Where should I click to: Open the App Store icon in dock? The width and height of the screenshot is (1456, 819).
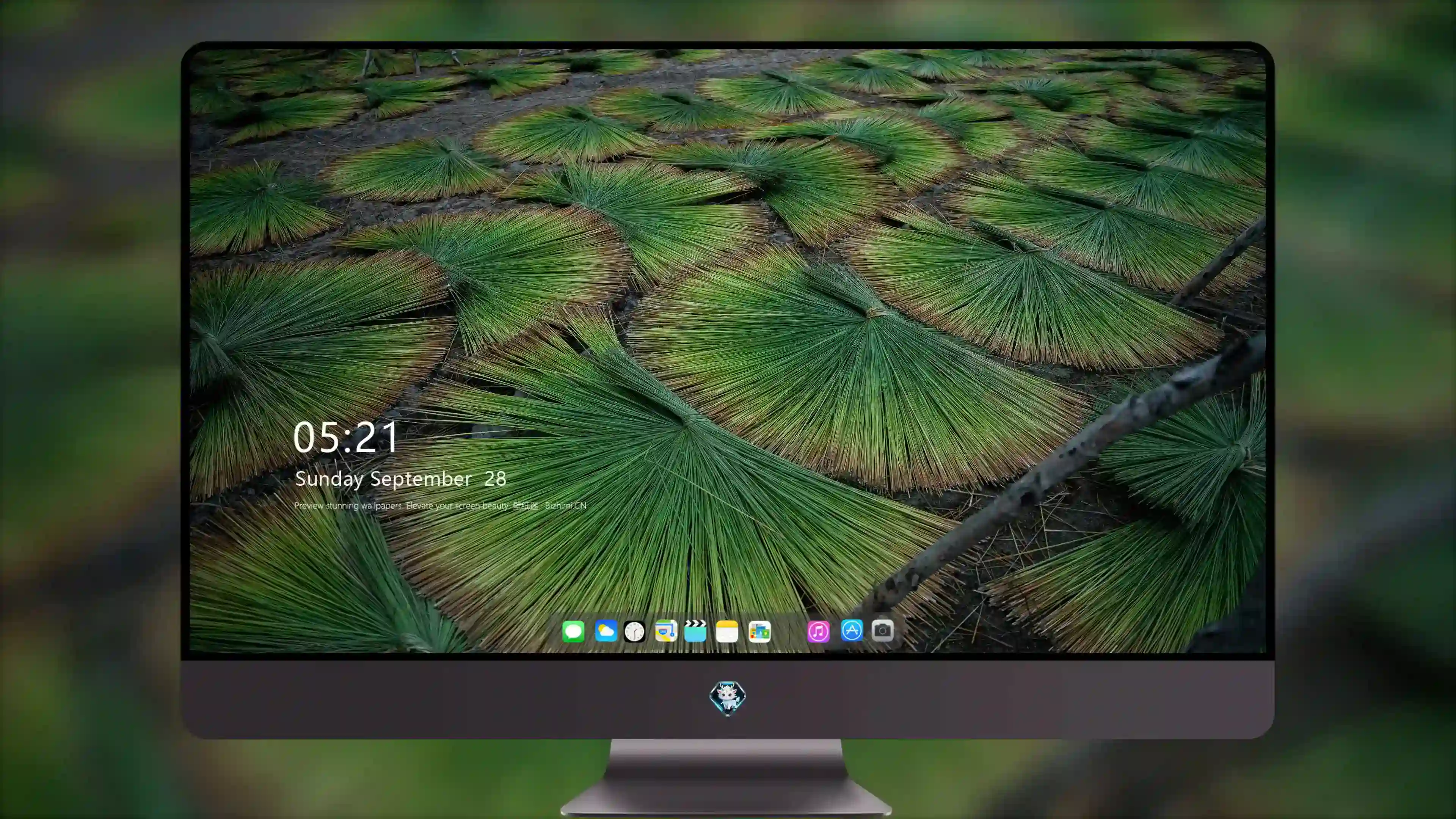pyautogui.click(x=852, y=630)
